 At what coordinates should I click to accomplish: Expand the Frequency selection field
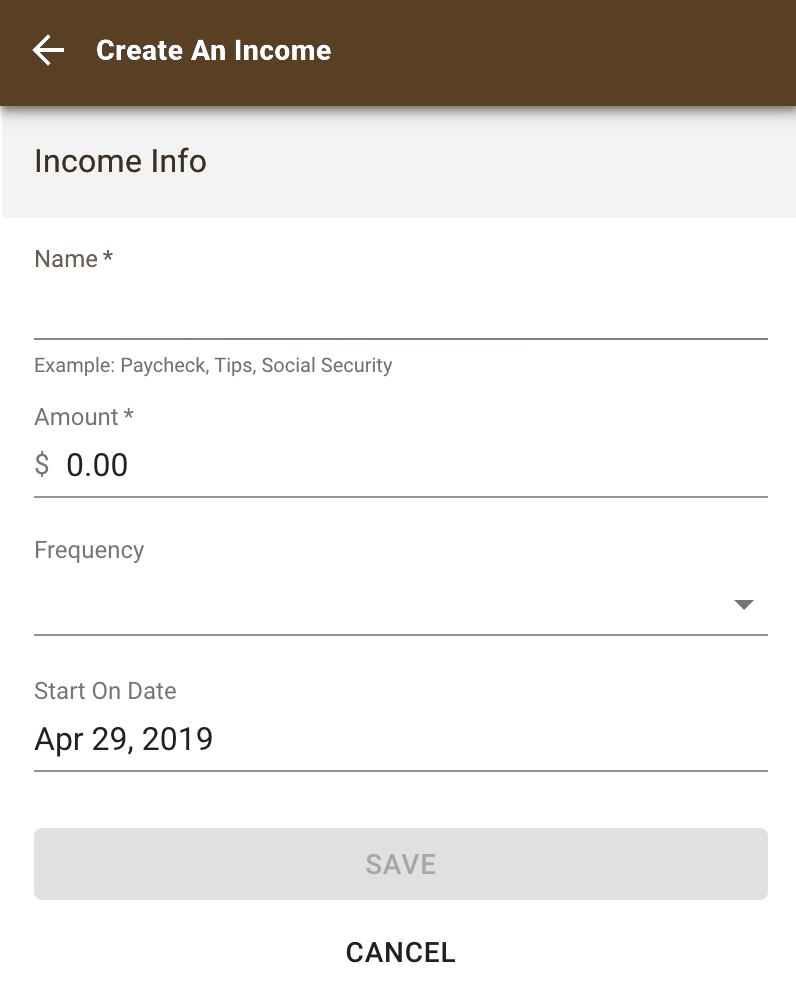tap(401, 604)
